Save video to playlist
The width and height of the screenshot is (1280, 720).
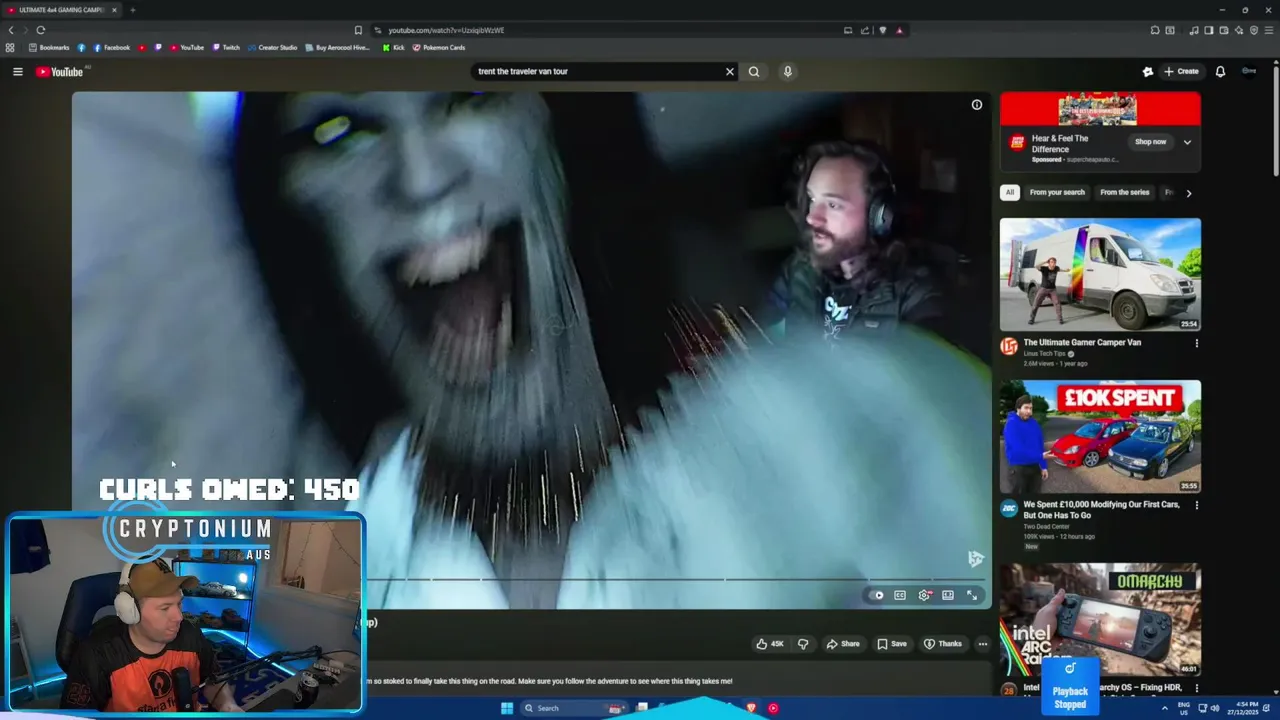click(892, 644)
